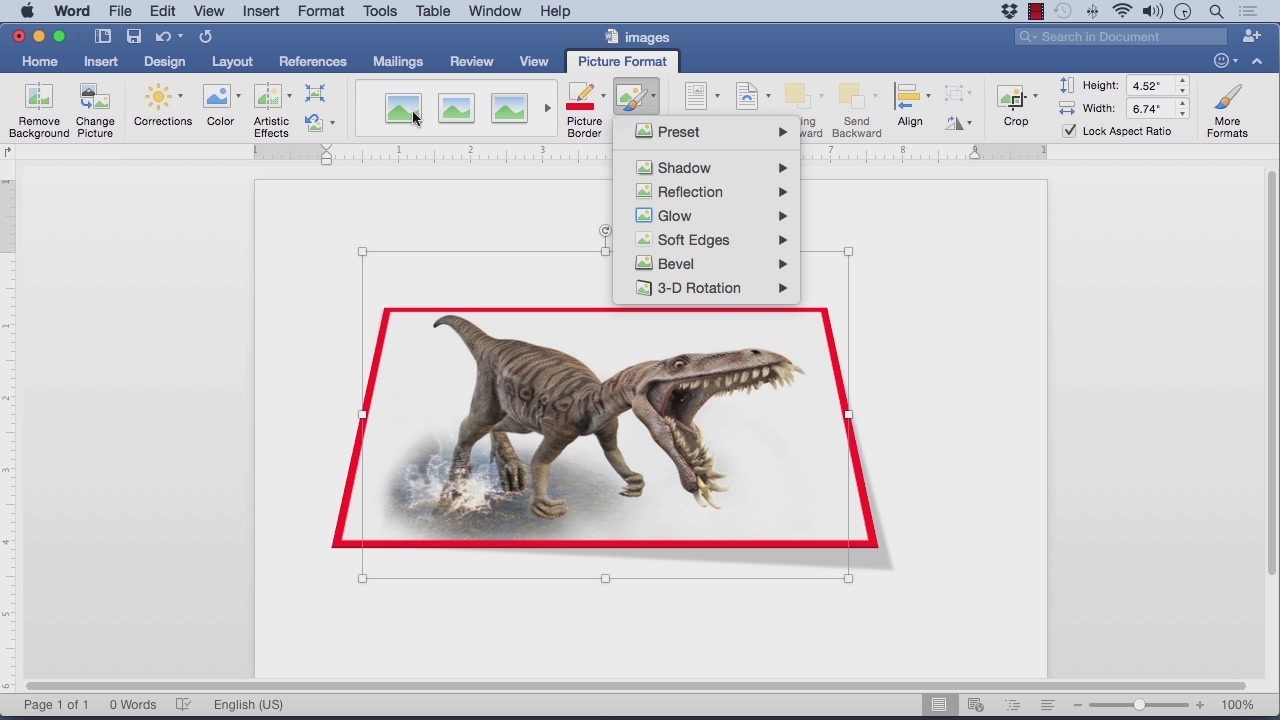Image resolution: width=1280 pixels, height=720 pixels.
Task: Click the Crop tool icon
Action: point(1012,97)
